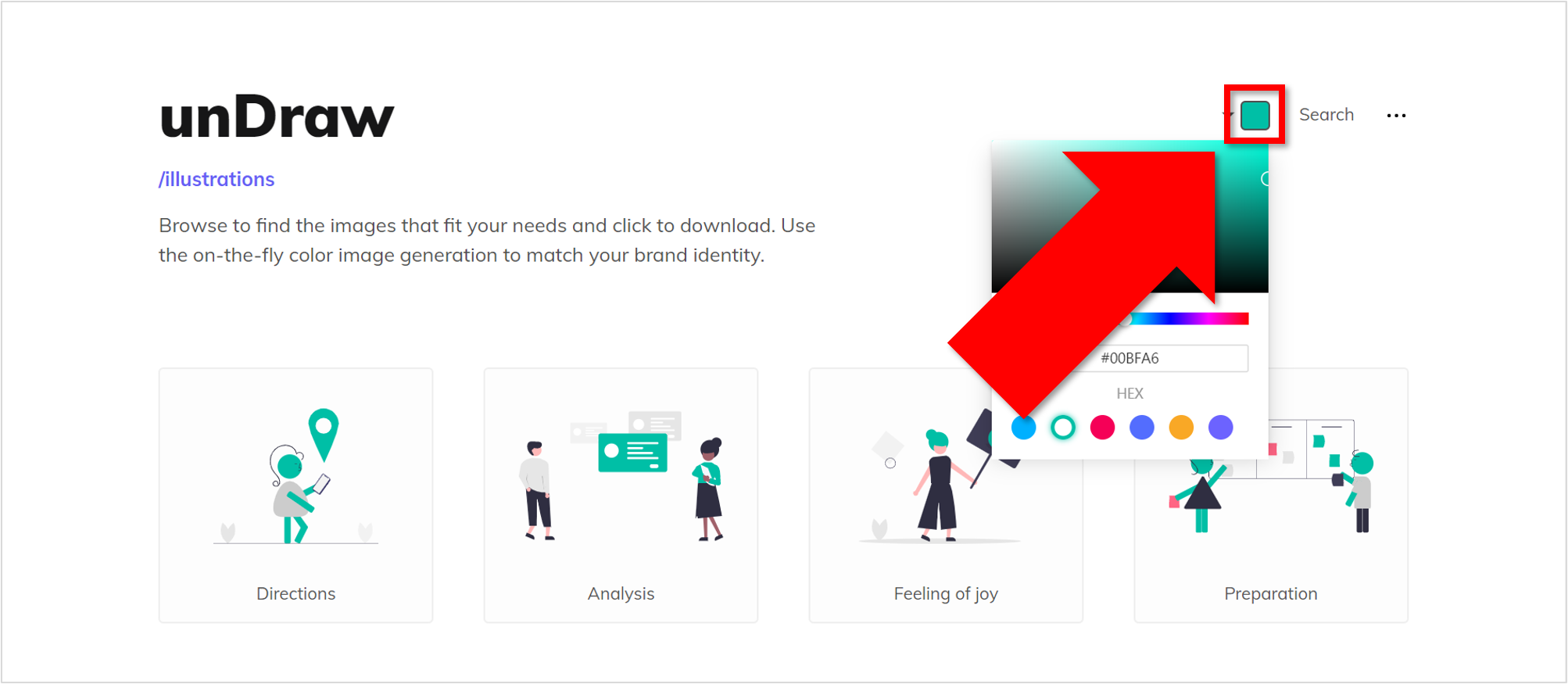Open the Directions illustration card
This screenshot has width=1568, height=684.
[x=295, y=496]
